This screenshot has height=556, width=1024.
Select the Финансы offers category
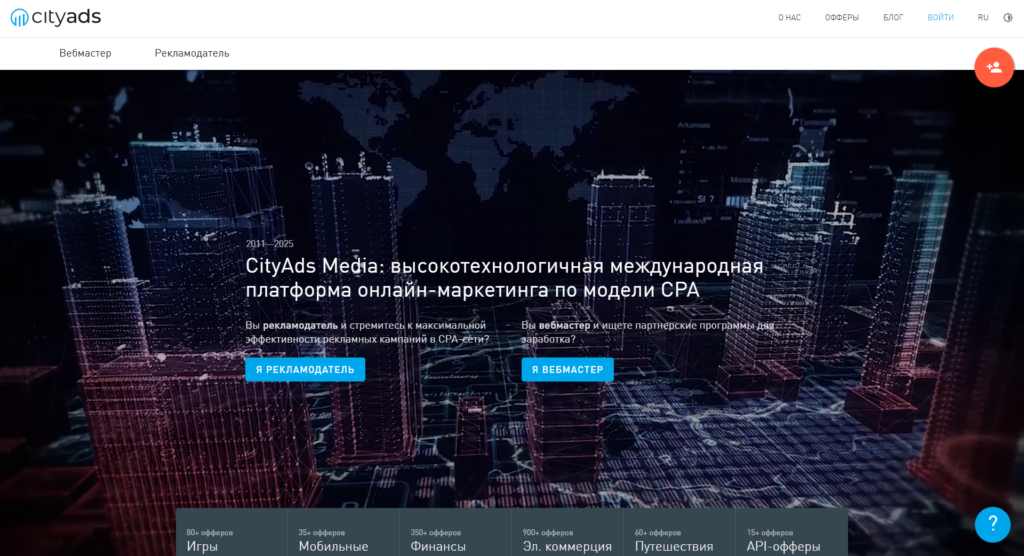pyautogui.click(x=455, y=532)
